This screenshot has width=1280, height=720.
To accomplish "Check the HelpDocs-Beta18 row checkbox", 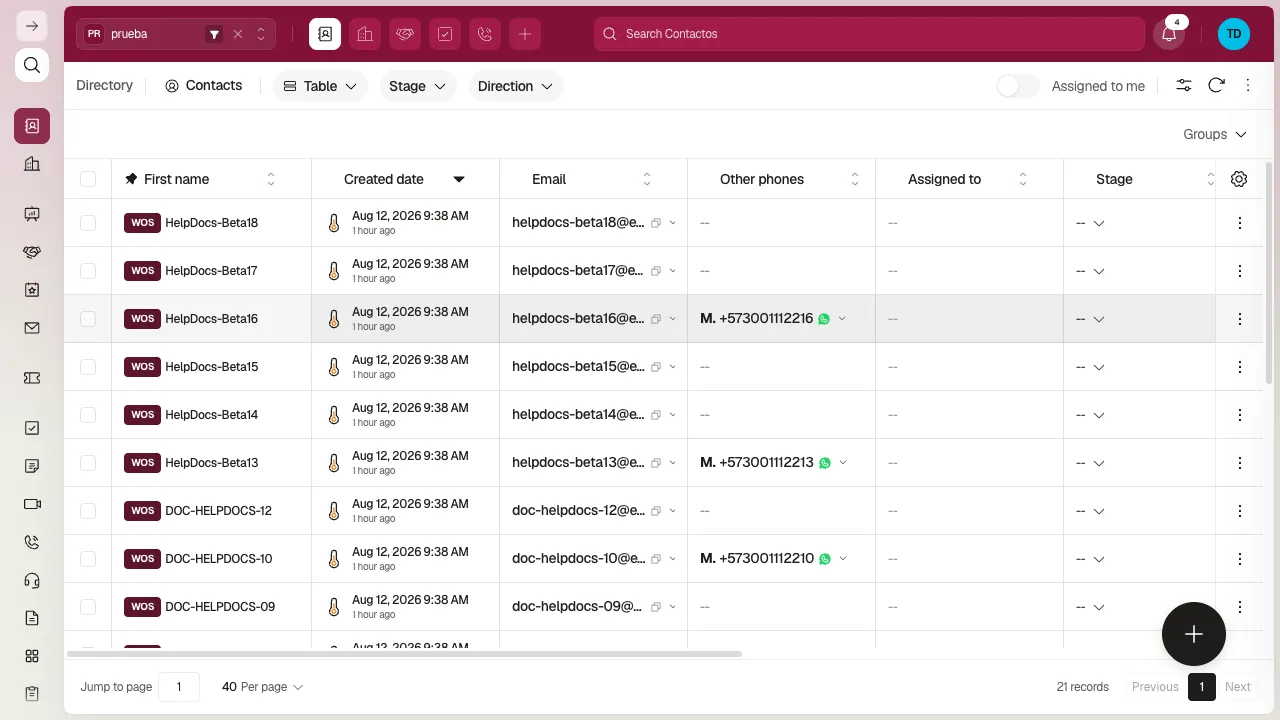I will coord(88,223).
